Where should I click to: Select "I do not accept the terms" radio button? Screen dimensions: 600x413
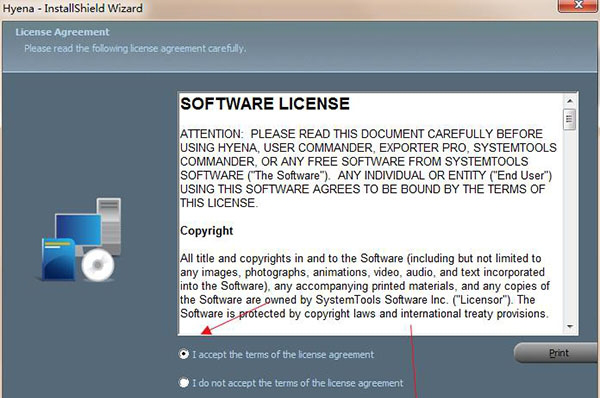(x=184, y=382)
